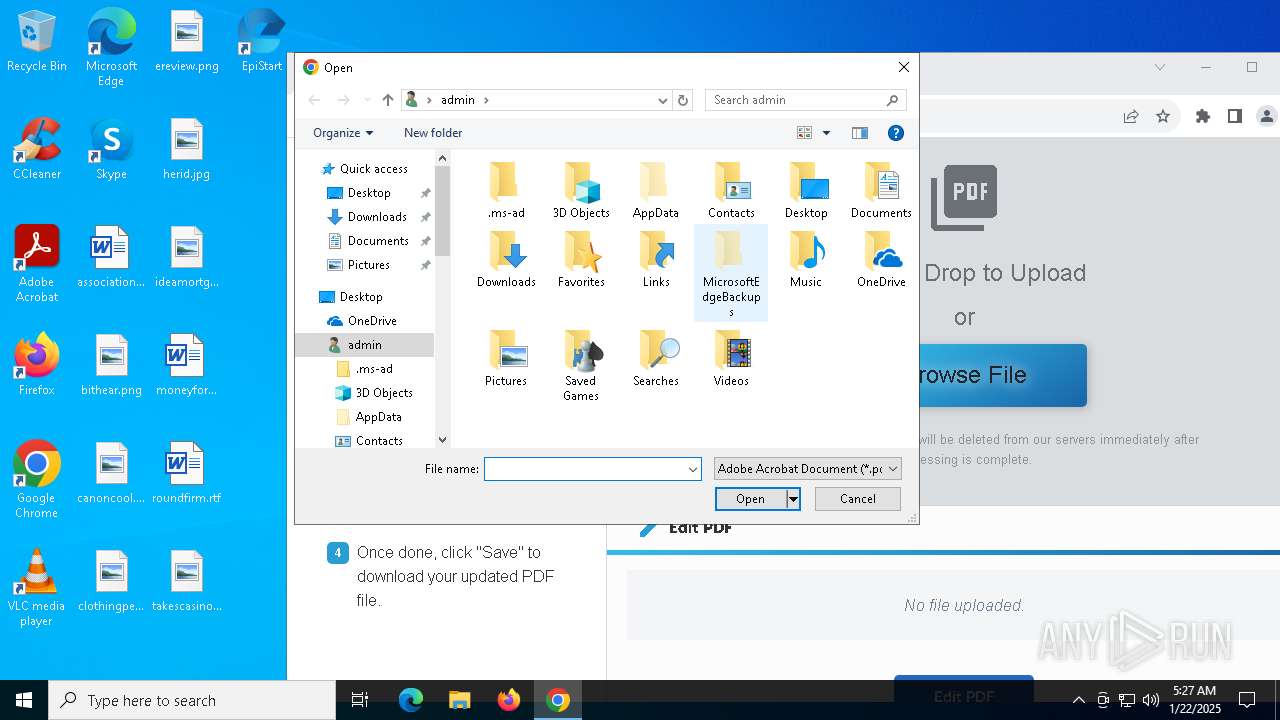Select the Pictures folder in file list
1280x720 pixels.
[x=506, y=358]
